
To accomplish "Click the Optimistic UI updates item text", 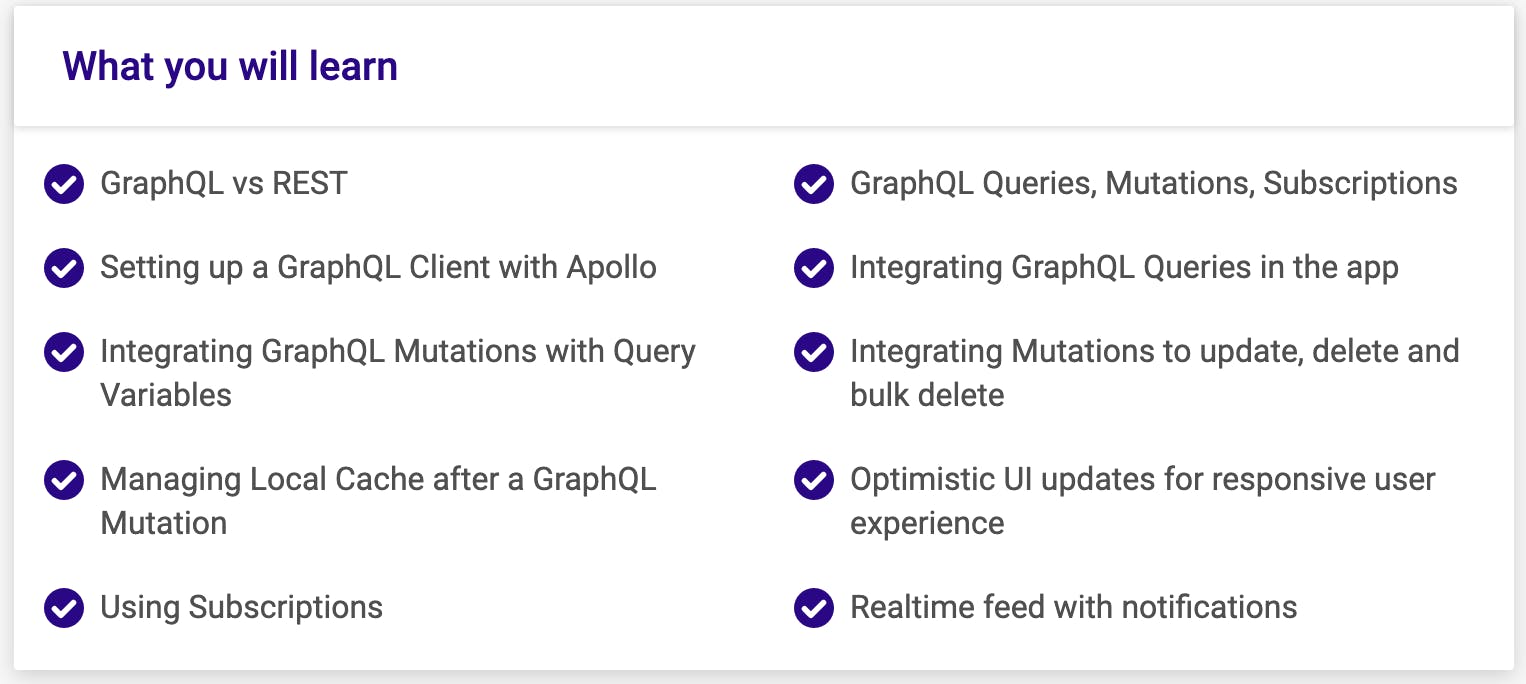I will pos(1143,501).
